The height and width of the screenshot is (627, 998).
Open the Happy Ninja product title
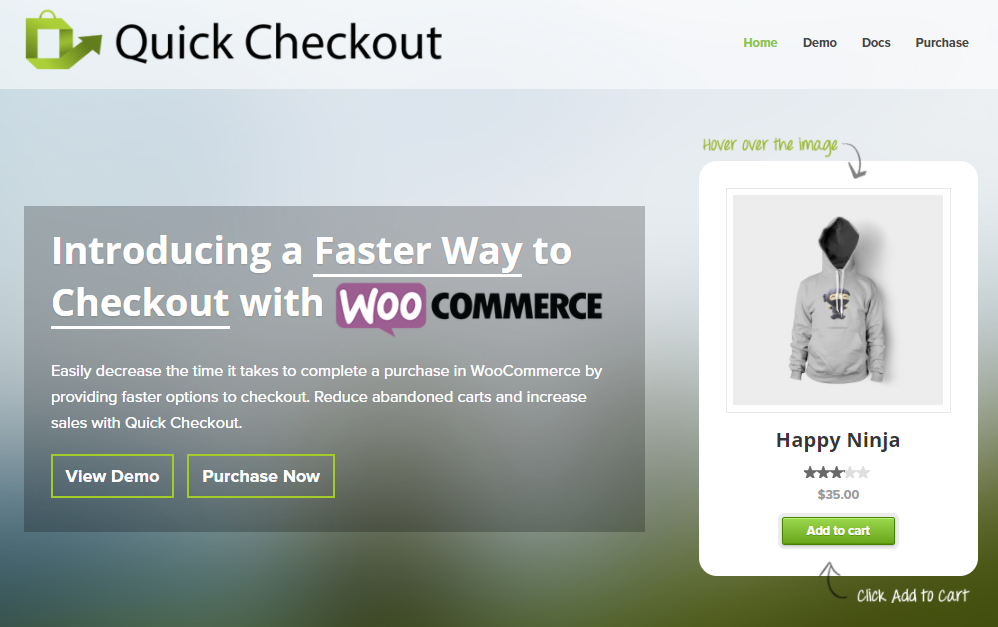click(838, 440)
